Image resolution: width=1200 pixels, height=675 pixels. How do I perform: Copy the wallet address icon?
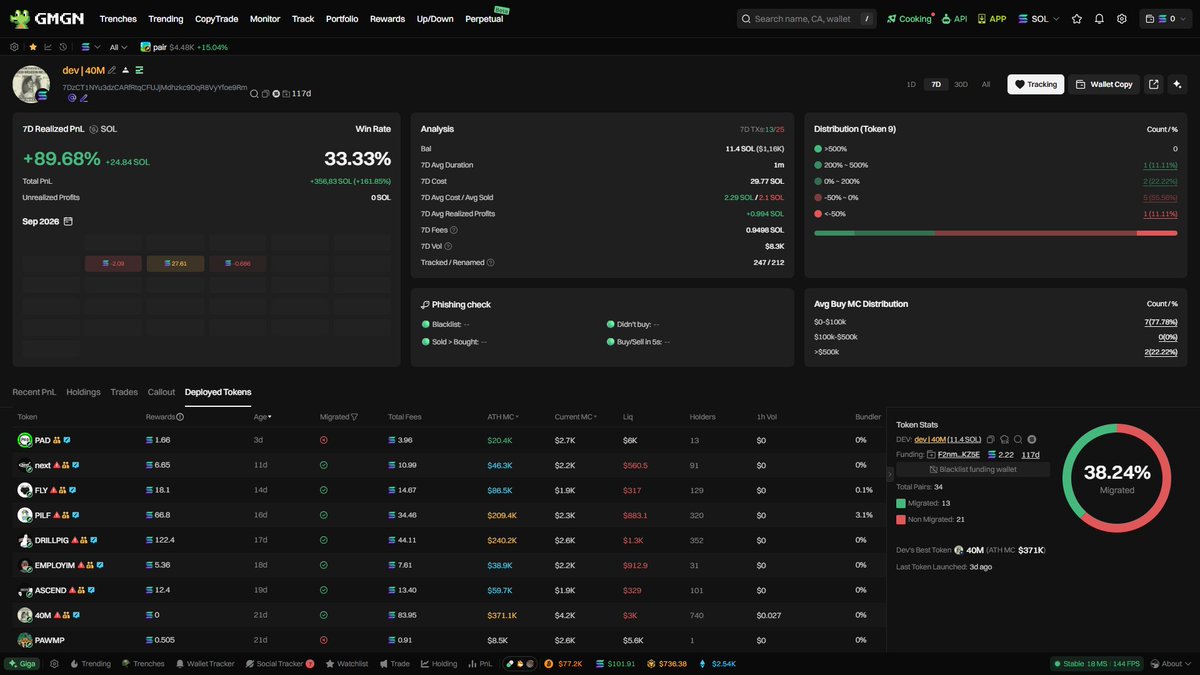[x=265, y=93]
